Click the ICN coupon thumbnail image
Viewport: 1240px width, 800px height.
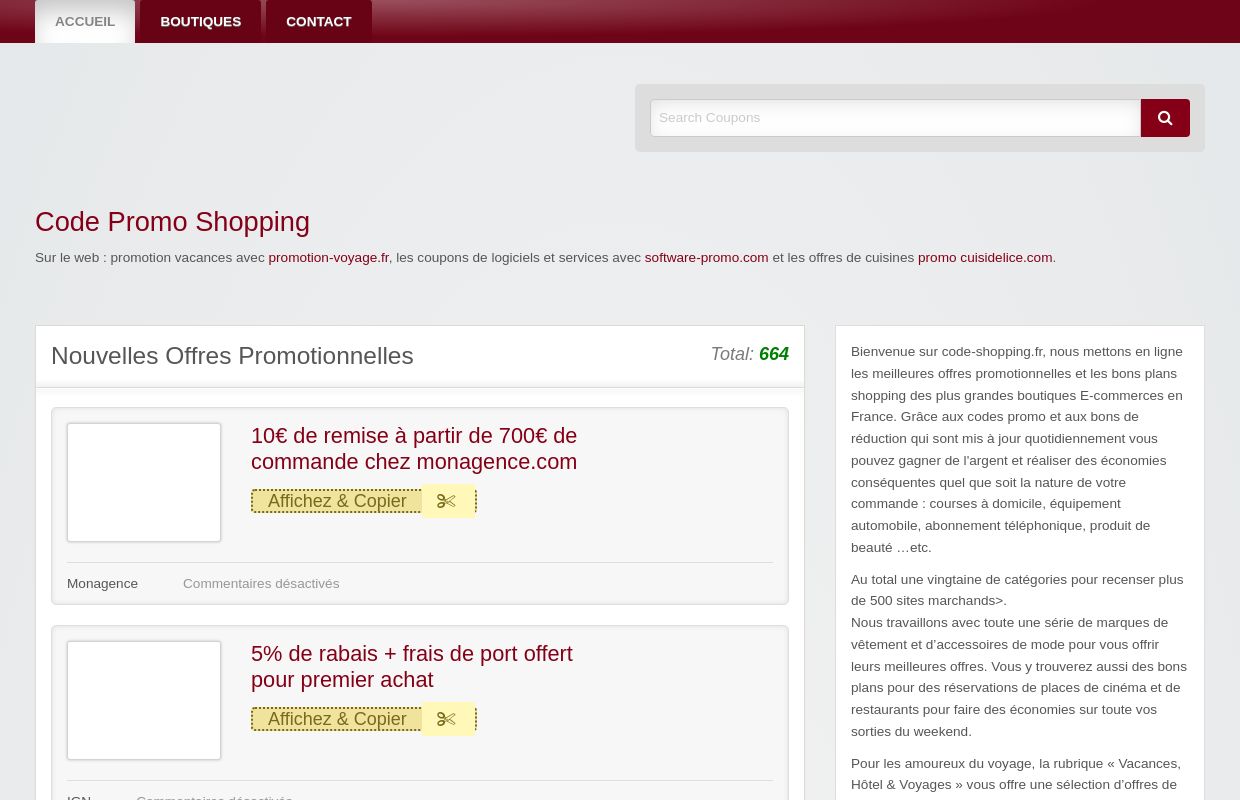143,700
